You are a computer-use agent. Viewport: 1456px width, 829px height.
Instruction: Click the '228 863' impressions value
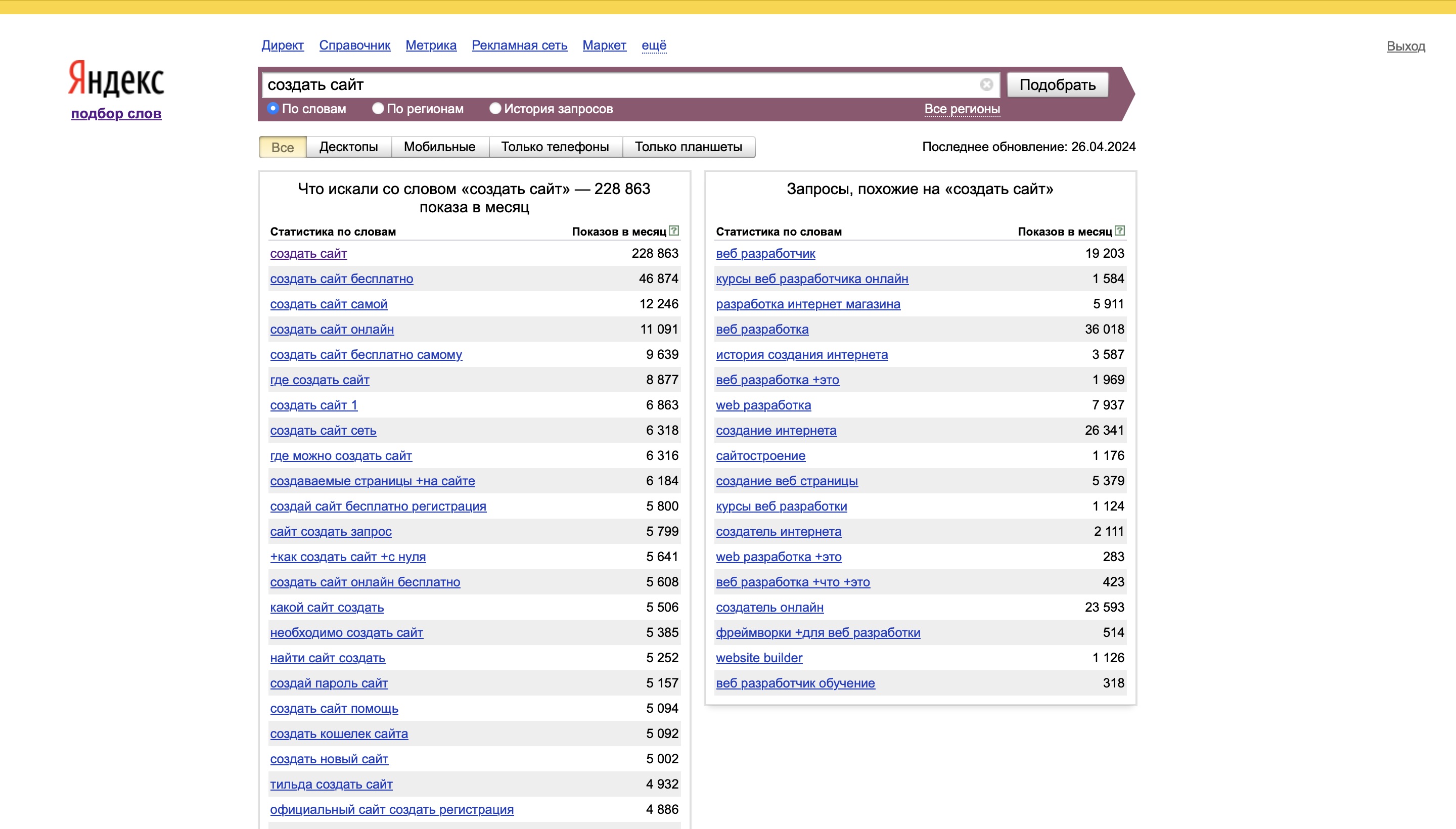(655, 253)
